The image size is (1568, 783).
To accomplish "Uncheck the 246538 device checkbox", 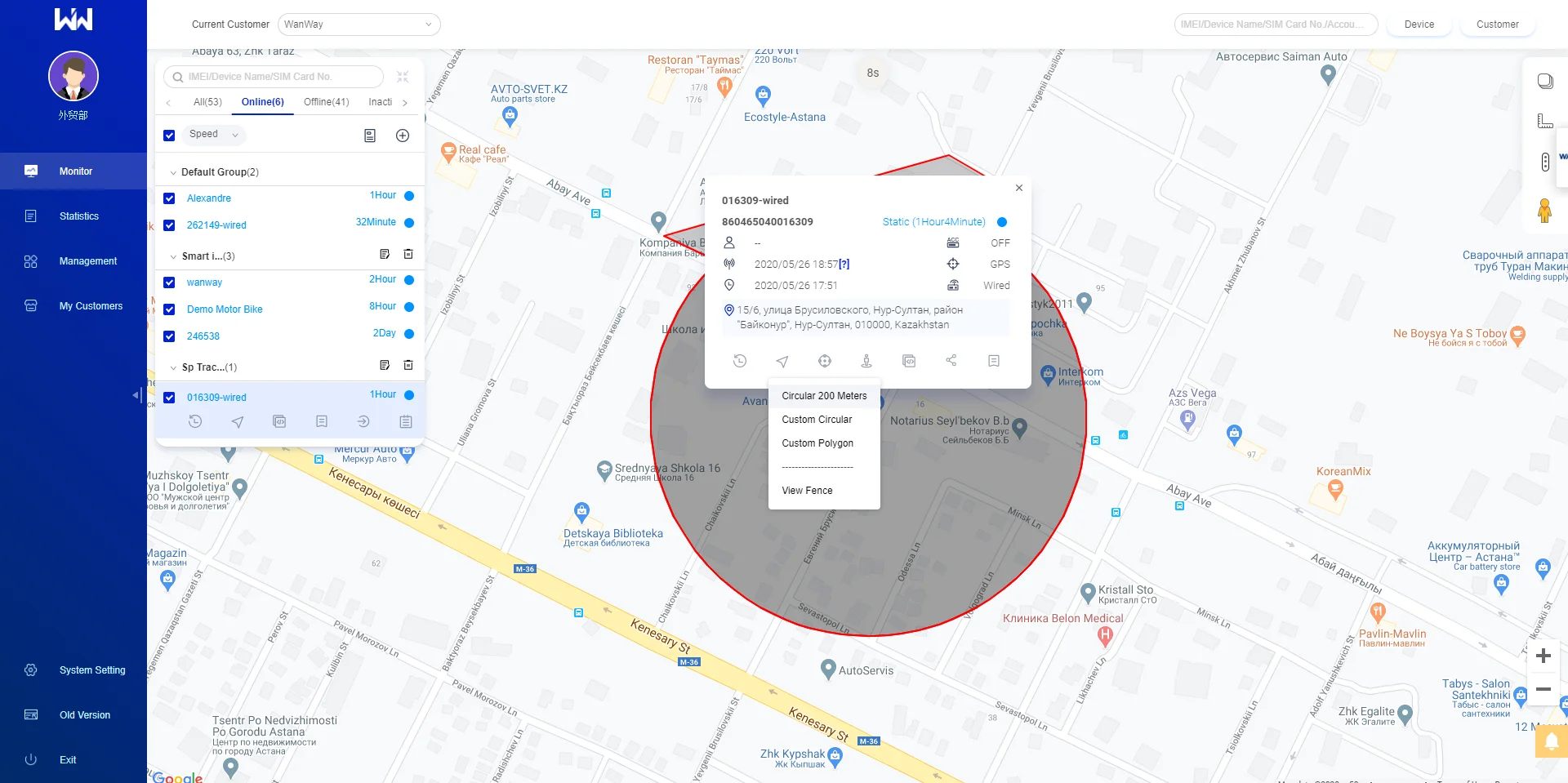I will pos(169,336).
